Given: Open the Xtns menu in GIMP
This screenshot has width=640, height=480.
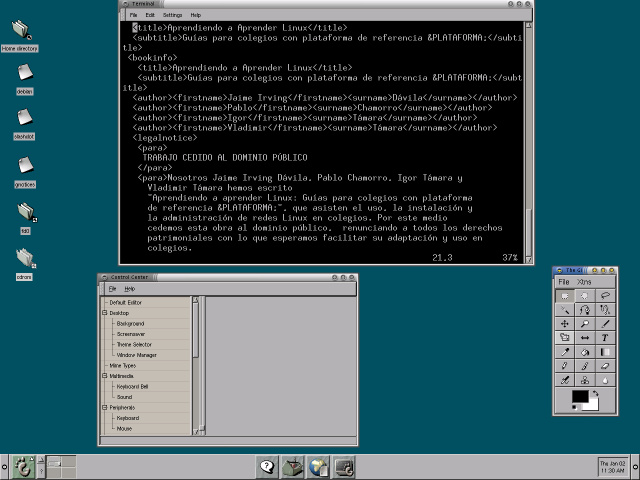Looking at the screenshot, I should 585,282.
